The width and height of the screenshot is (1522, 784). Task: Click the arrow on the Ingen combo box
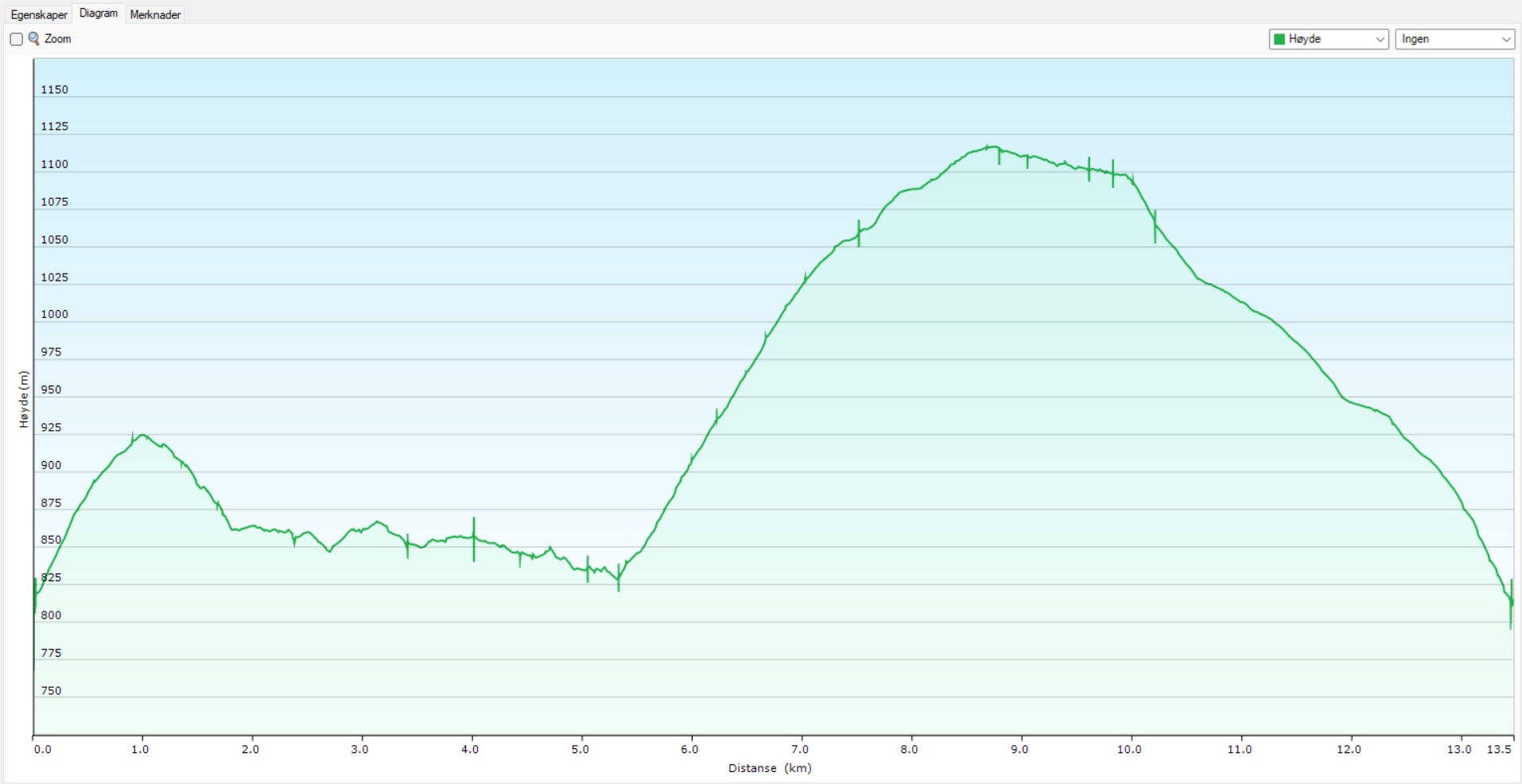click(1505, 39)
